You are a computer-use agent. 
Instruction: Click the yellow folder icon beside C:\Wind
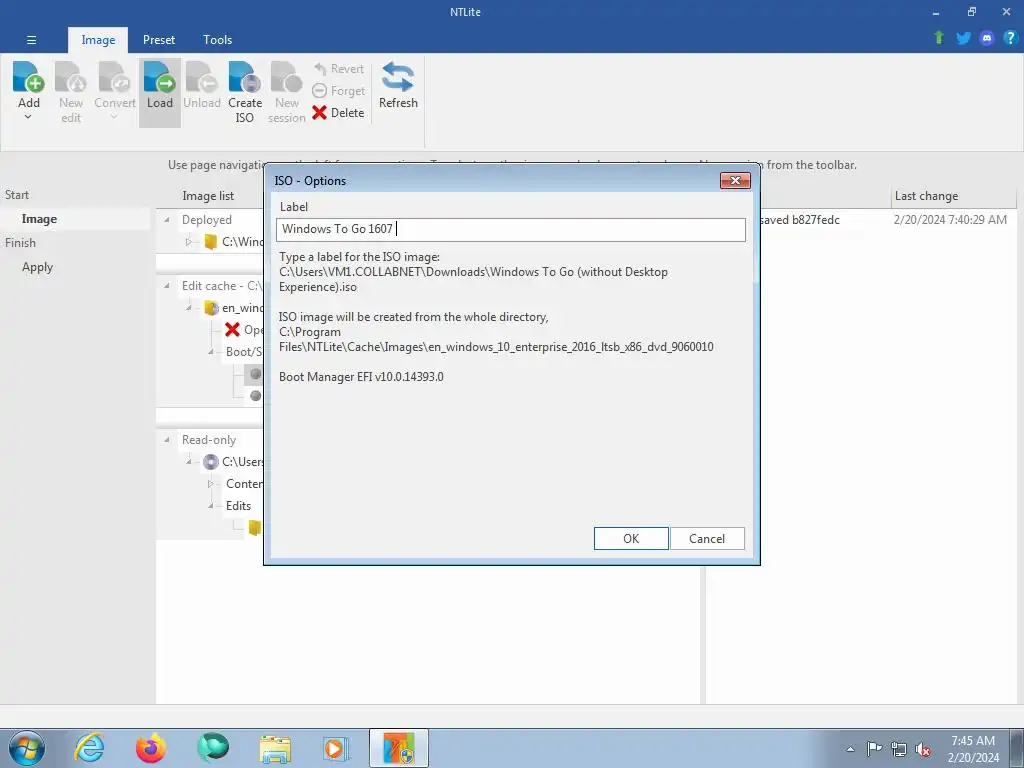point(210,242)
